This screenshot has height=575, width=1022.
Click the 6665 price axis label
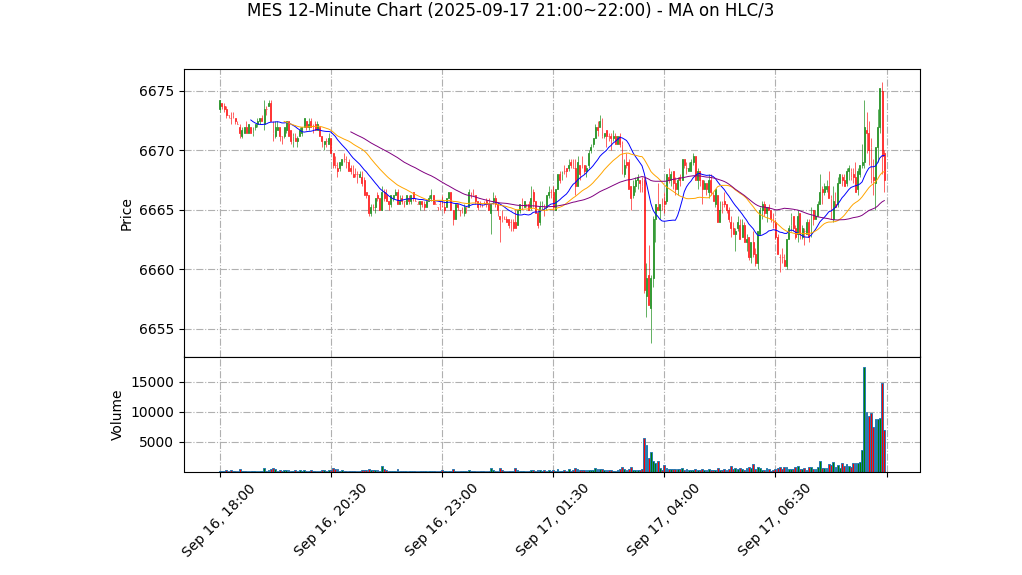click(x=157, y=211)
